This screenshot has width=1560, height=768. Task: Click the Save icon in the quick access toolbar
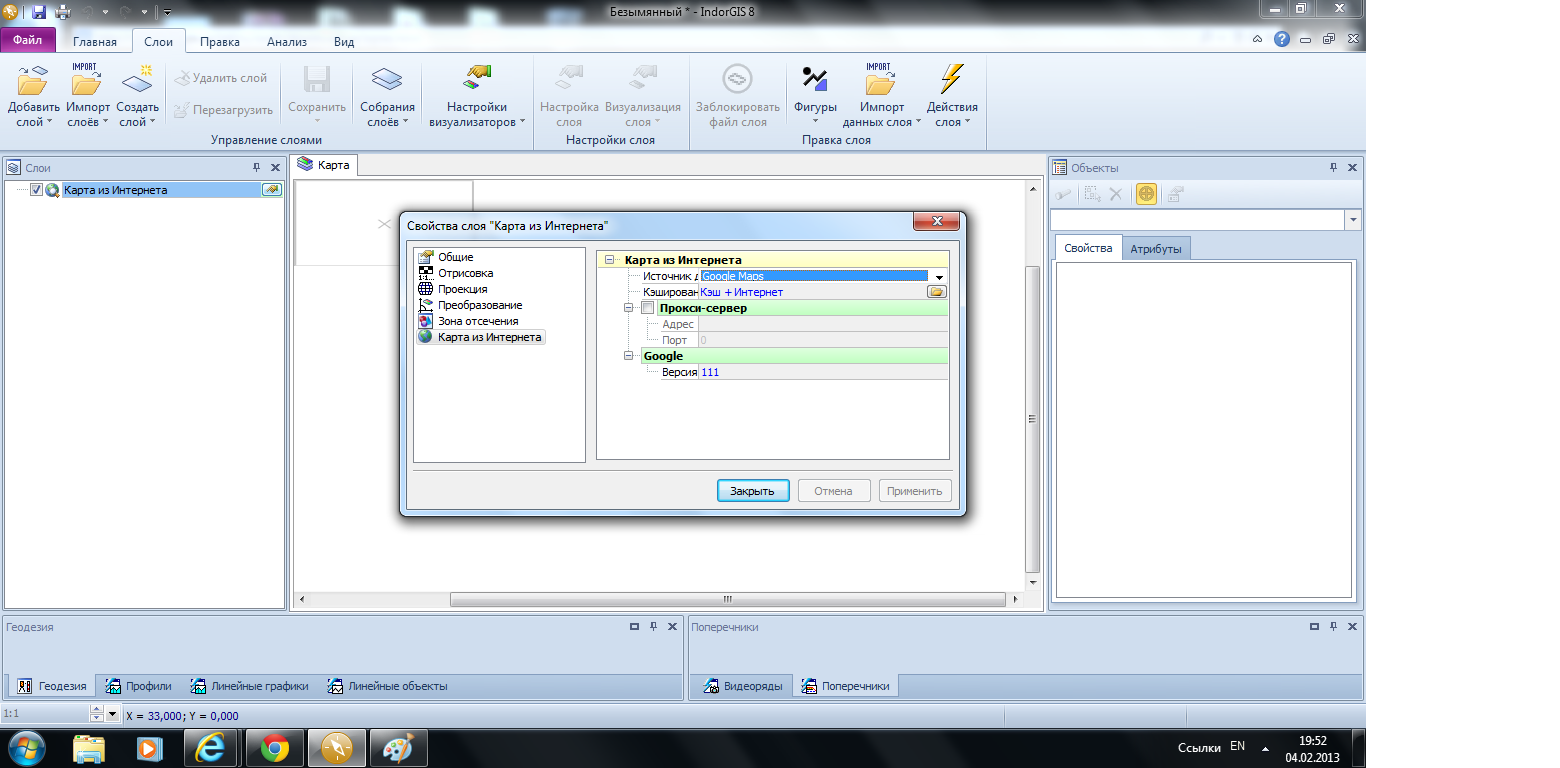pos(40,12)
